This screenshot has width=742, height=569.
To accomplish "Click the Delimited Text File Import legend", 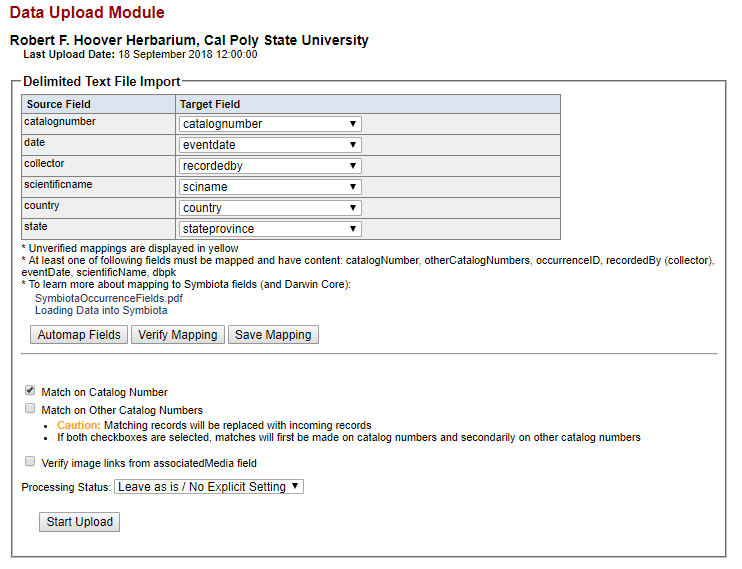I will tap(102, 81).
